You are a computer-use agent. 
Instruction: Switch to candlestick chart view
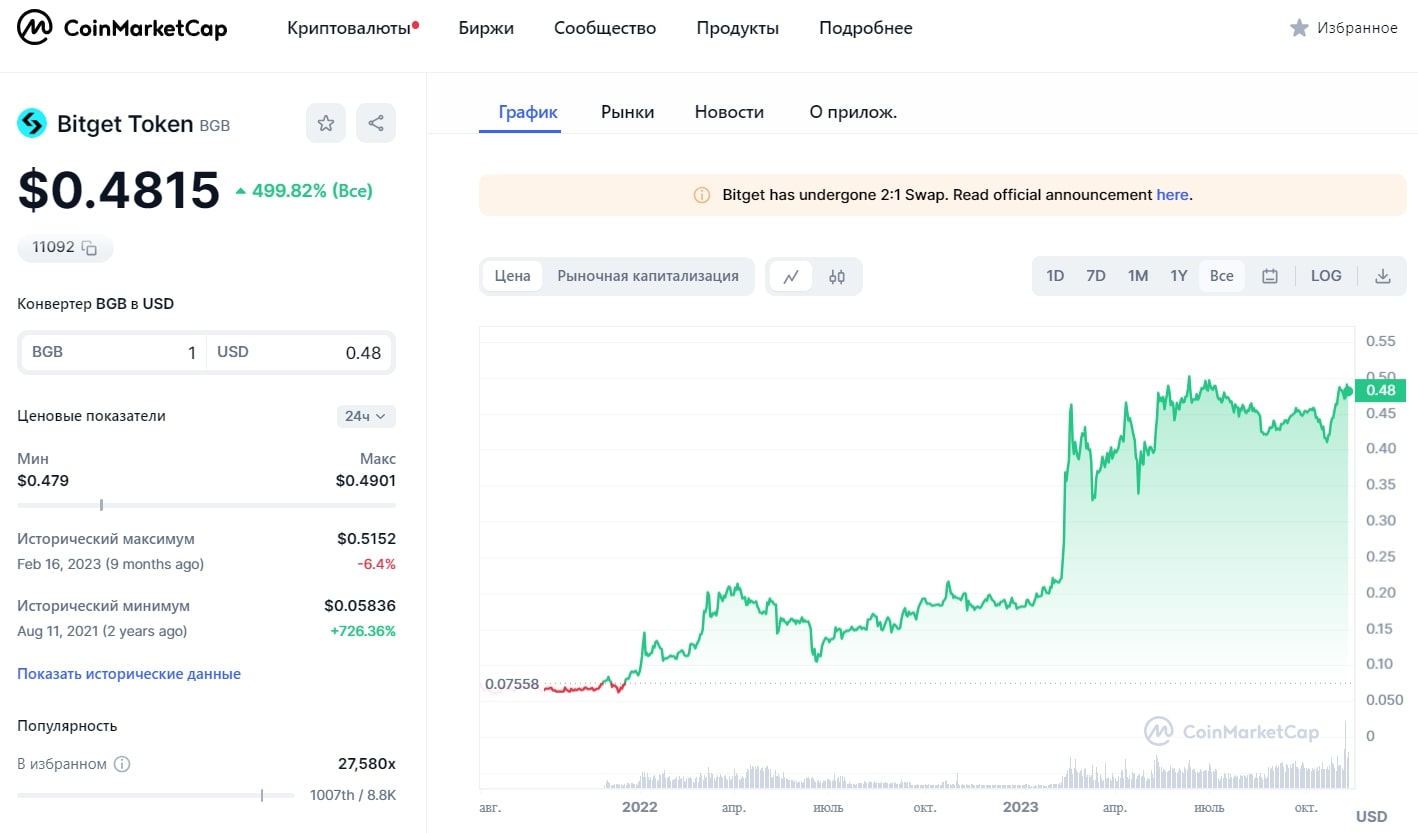tap(837, 276)
